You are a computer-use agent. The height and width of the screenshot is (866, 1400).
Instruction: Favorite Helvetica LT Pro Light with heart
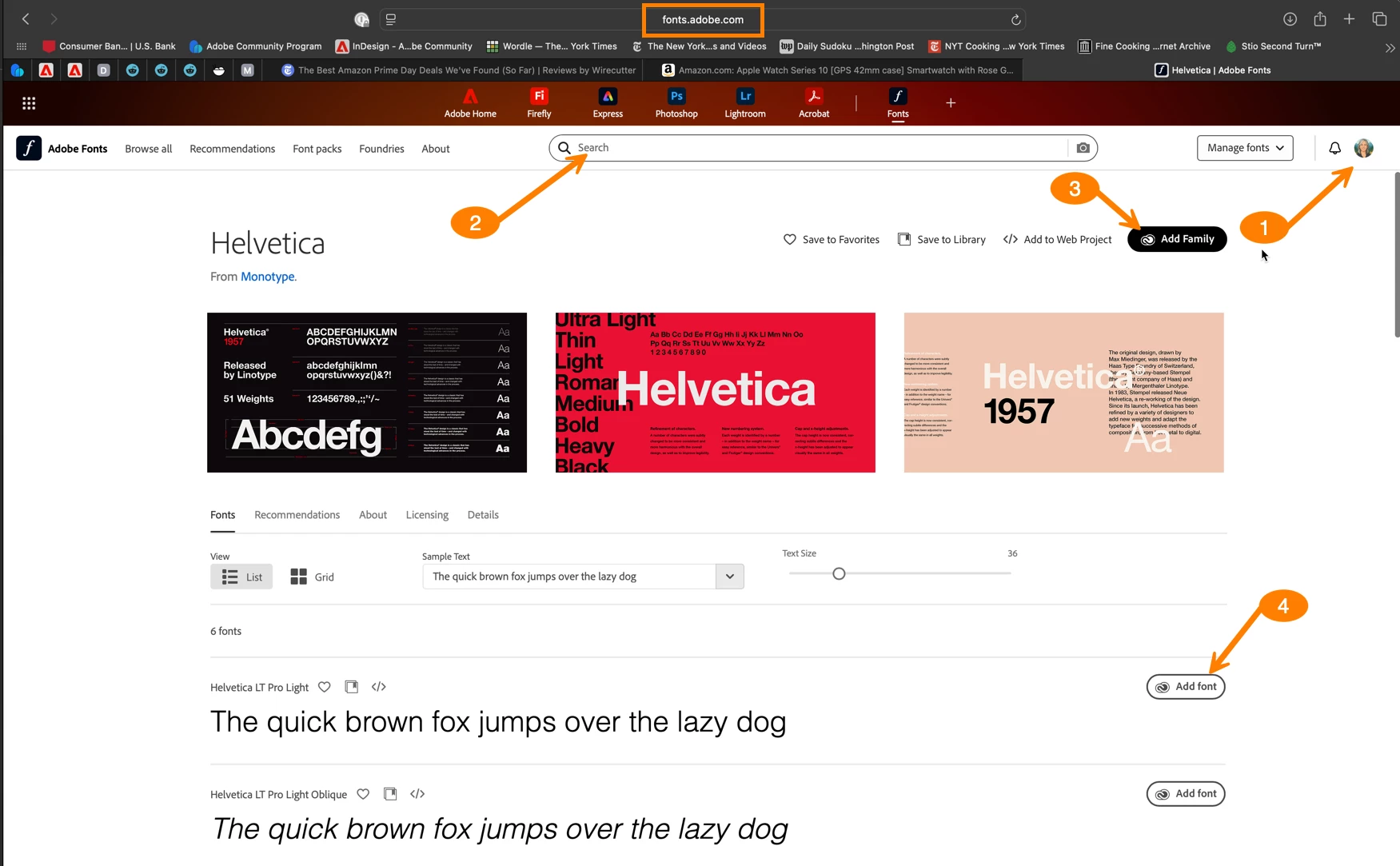pos(324,687)
